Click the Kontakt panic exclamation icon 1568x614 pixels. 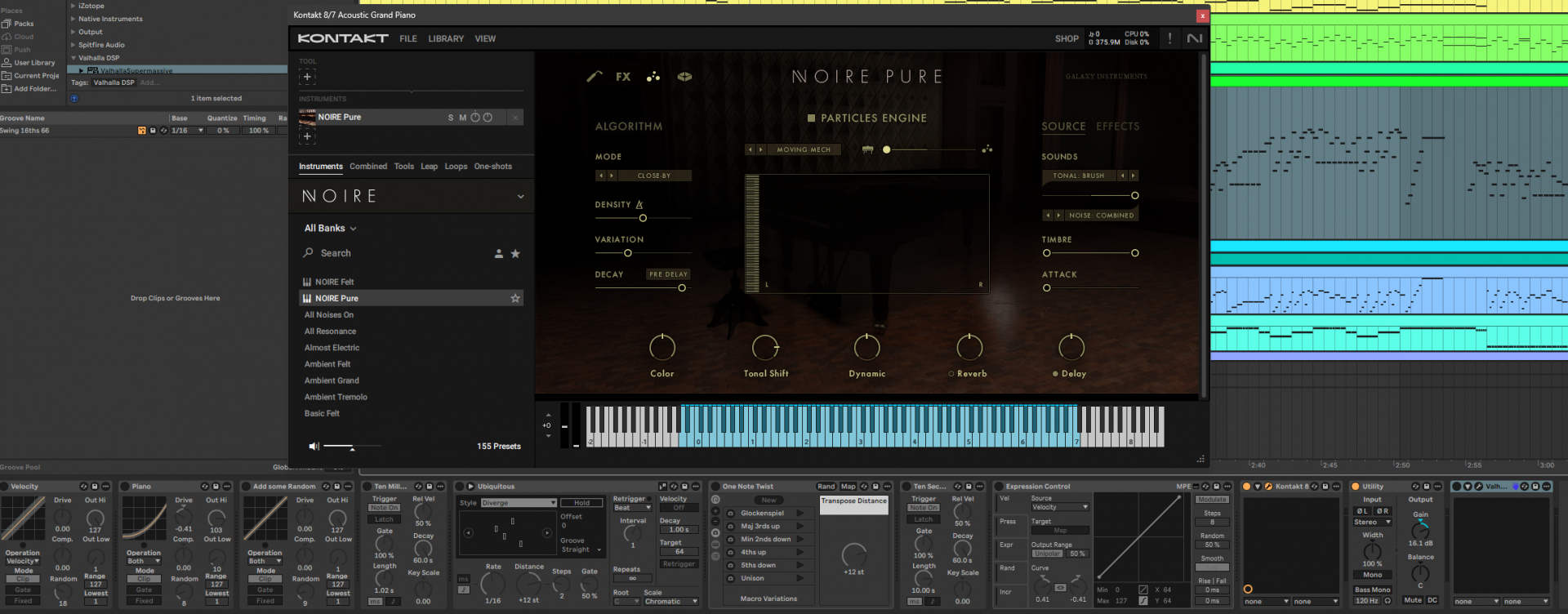(x=1169, y=38)
